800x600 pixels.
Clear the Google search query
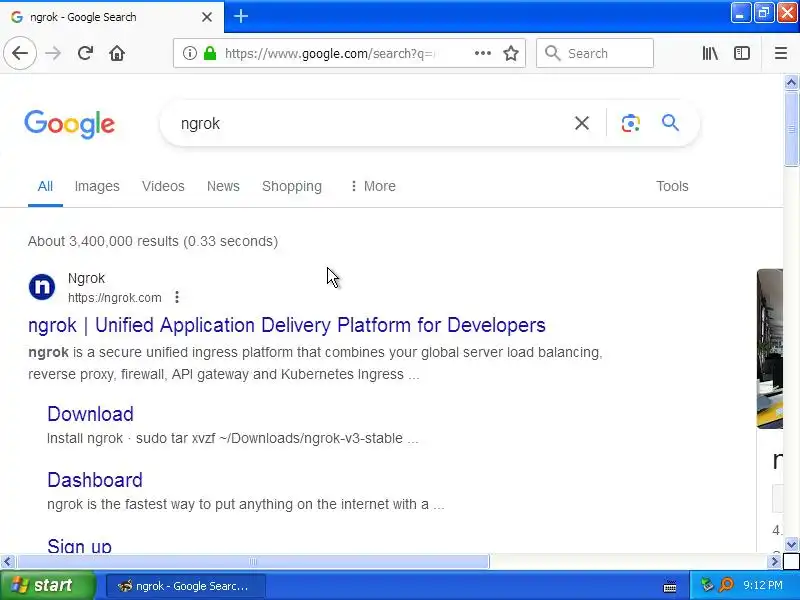pyautogui.click(x=582, y=123)
